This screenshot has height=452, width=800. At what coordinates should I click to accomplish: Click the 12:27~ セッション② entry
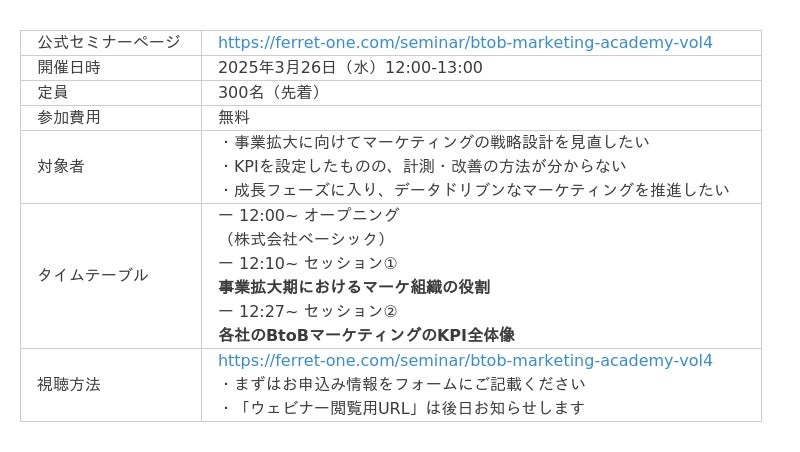coord(308,311)
